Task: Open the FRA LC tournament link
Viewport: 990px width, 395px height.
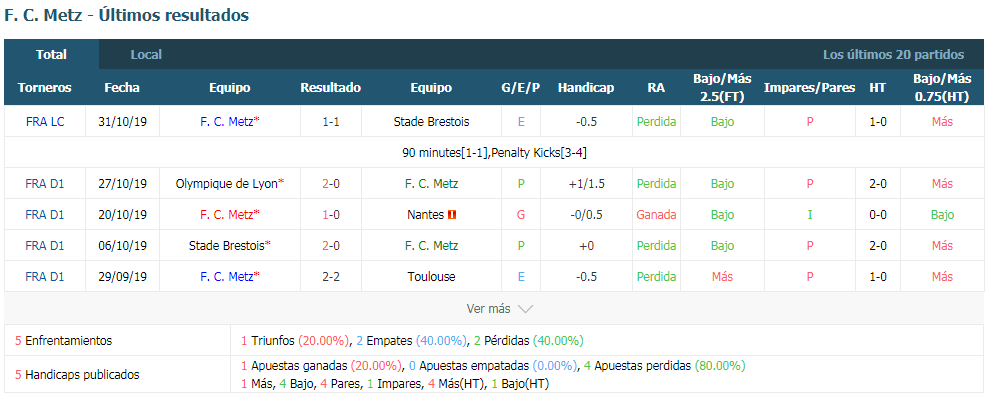Action: coord(45,122)
